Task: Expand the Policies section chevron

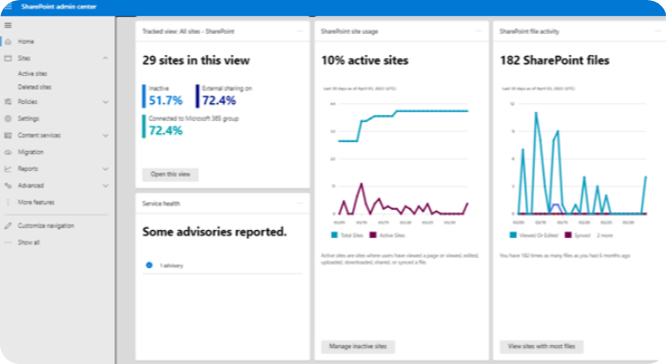Action: click(105, 102)
